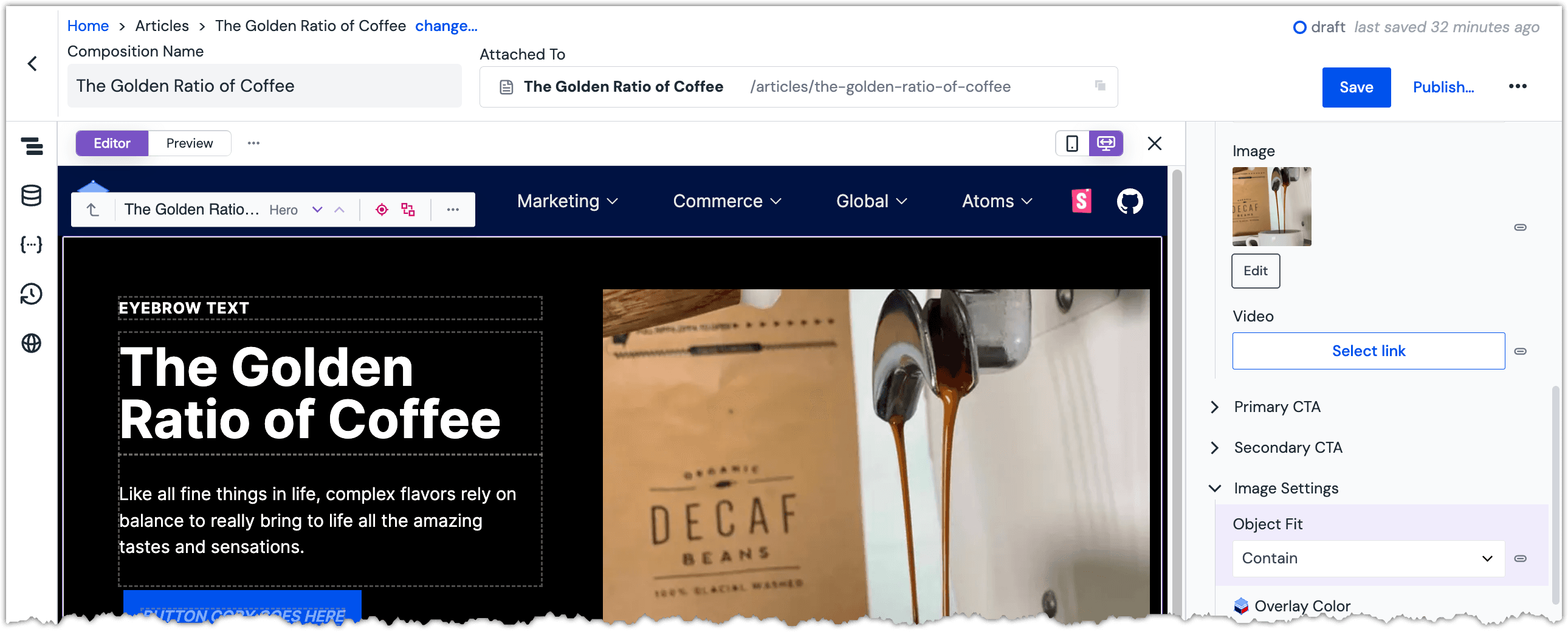Click the link icon beside Object Fit

point(1521,558)
